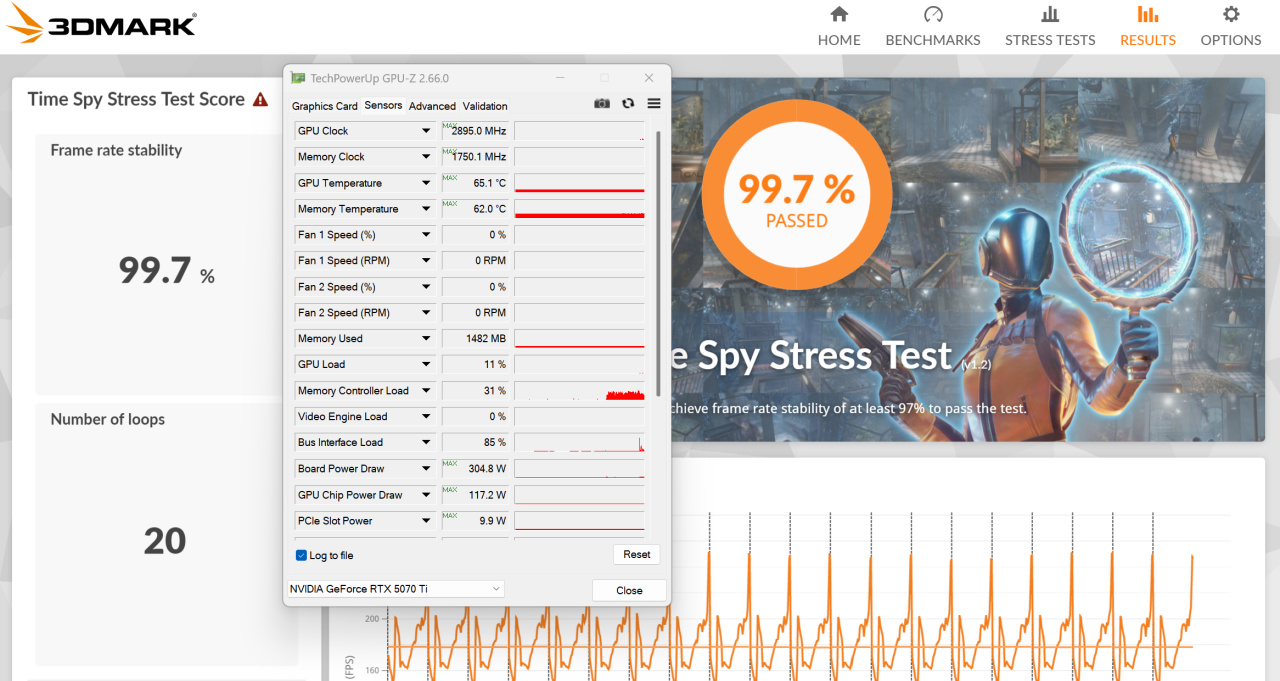1280x681 pixels.
Task: Expand Bus Interface Load sensor dropdown
Action: [426, 443]
